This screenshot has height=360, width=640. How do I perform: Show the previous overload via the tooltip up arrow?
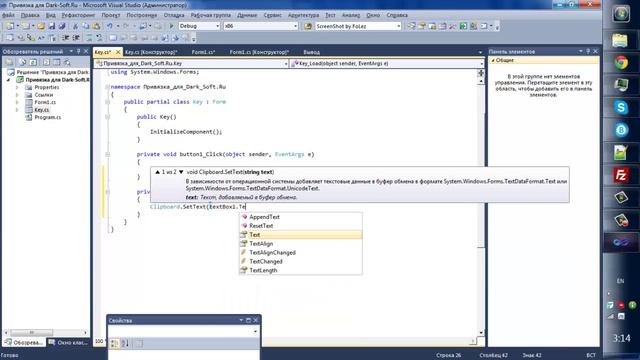tap(158, 172)
